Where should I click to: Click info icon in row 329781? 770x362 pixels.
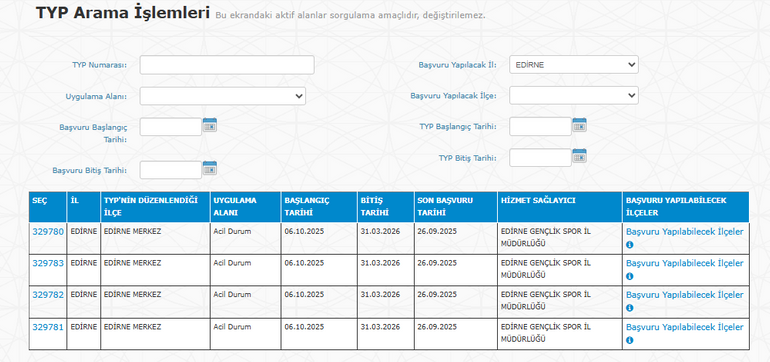coord(630,340)
